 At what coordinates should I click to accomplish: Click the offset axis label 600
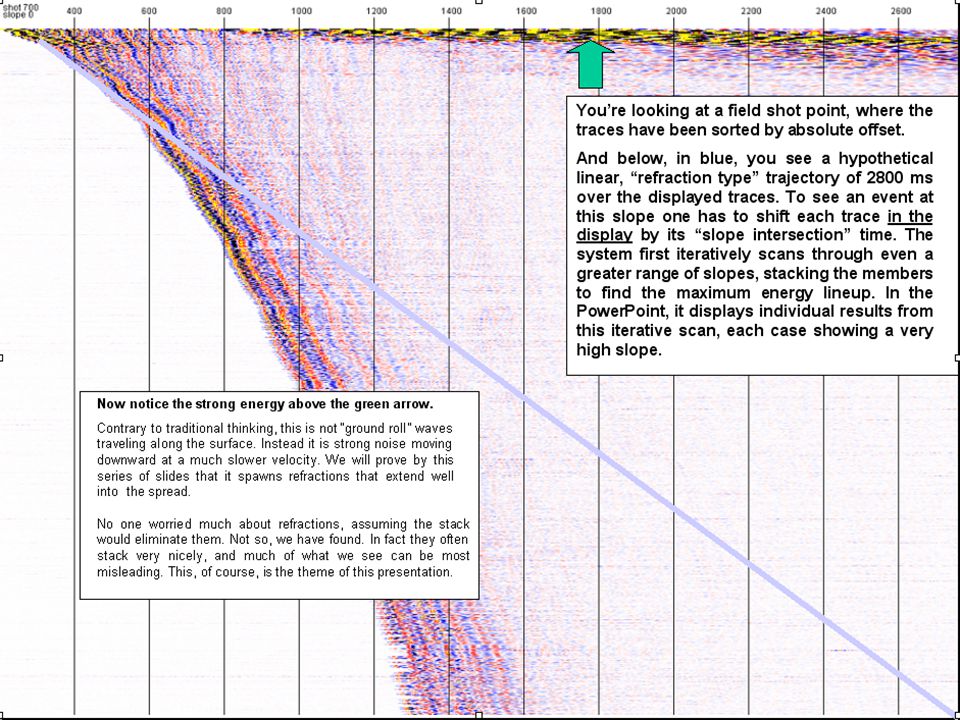click(x=149, y=11)
